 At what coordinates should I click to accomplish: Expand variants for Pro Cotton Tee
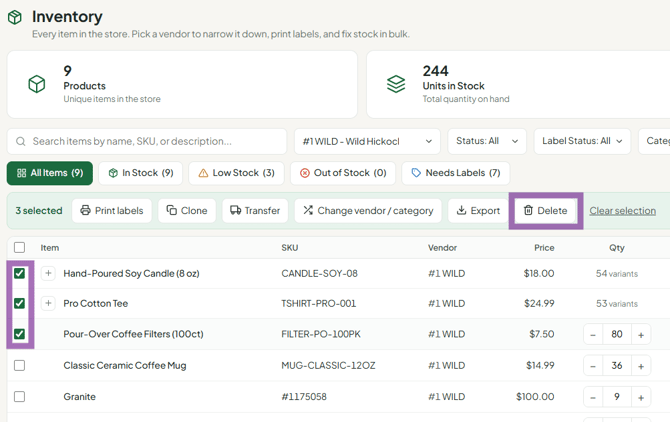point(48,303)
